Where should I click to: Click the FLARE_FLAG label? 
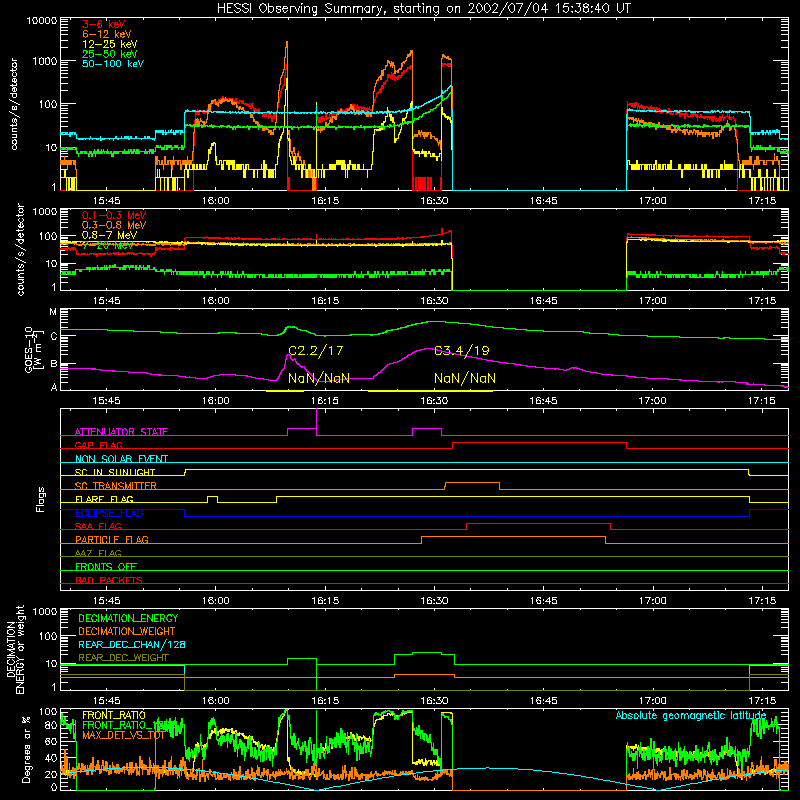(x=104, y=499)
